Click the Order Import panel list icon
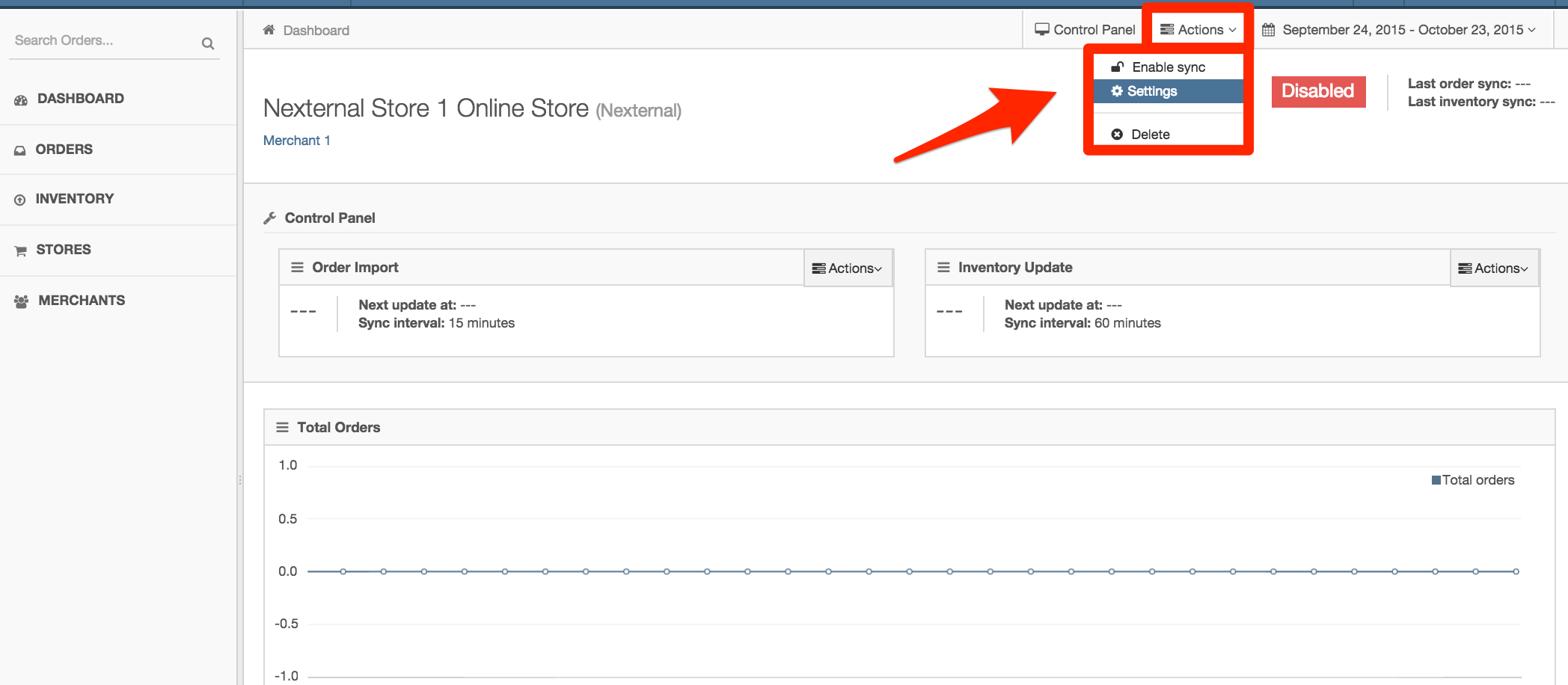 (x=297, y=268)
